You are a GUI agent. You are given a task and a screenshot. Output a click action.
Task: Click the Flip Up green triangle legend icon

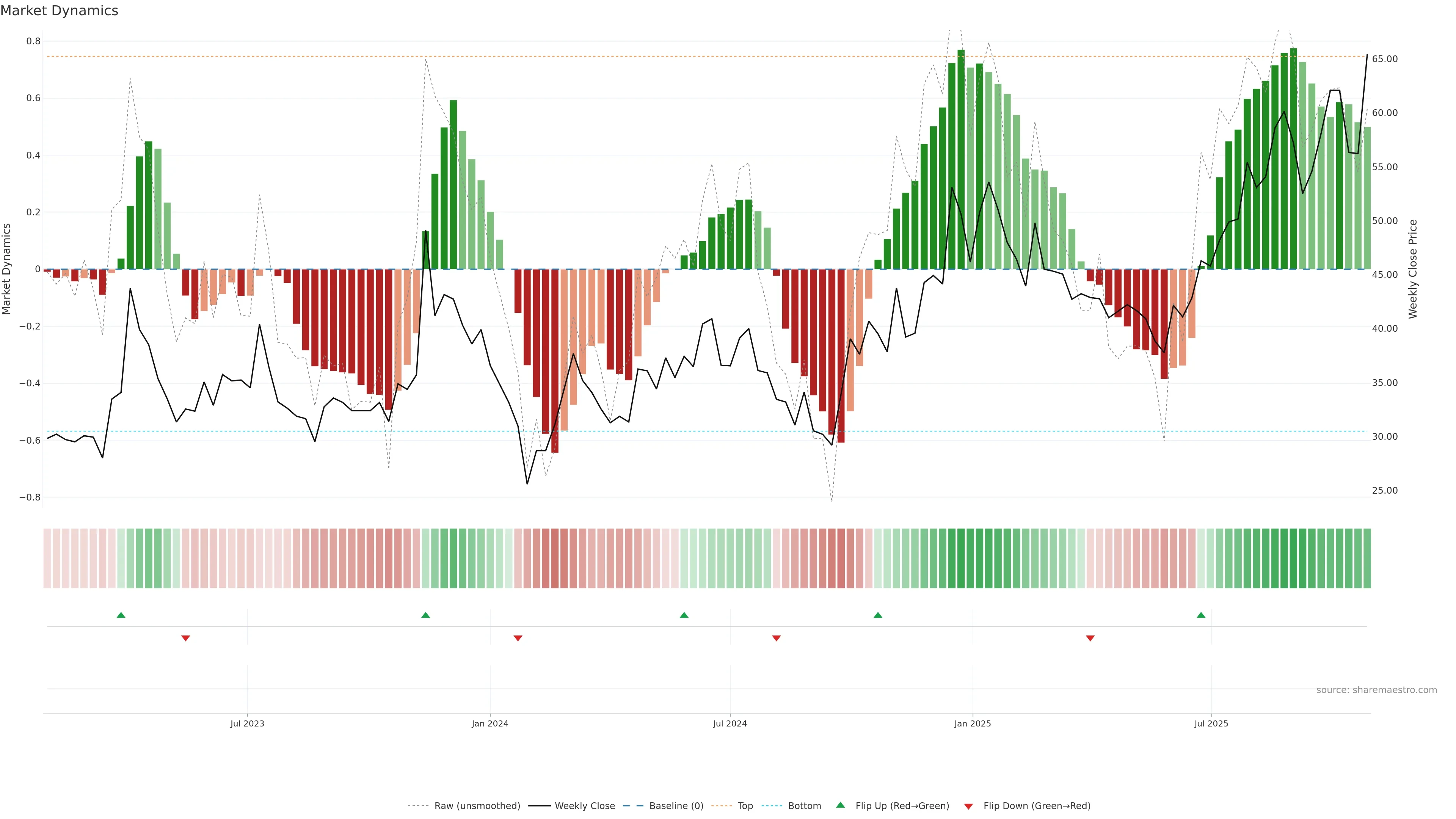[x=841, y=805]
